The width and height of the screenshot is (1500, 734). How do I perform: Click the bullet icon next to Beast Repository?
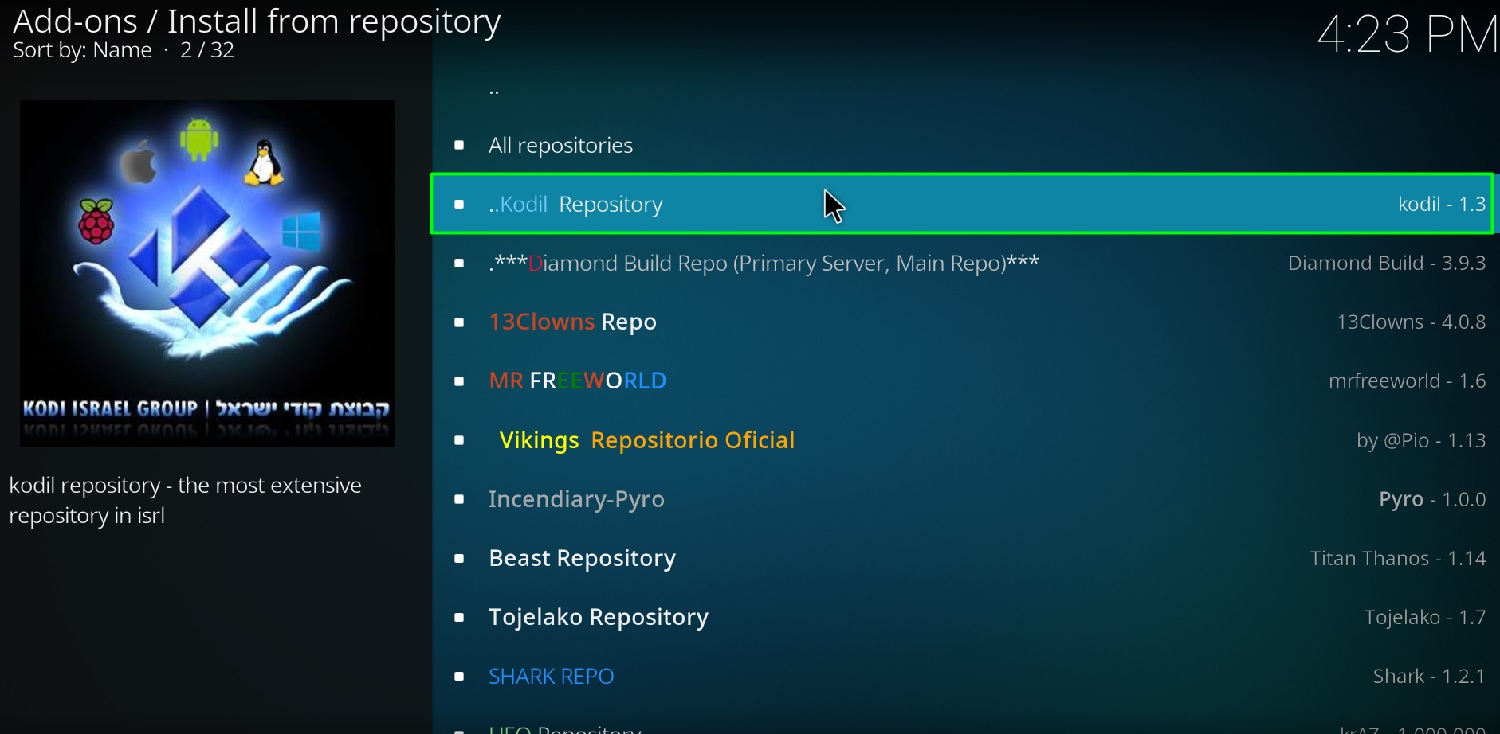click(x=459, y=559)
